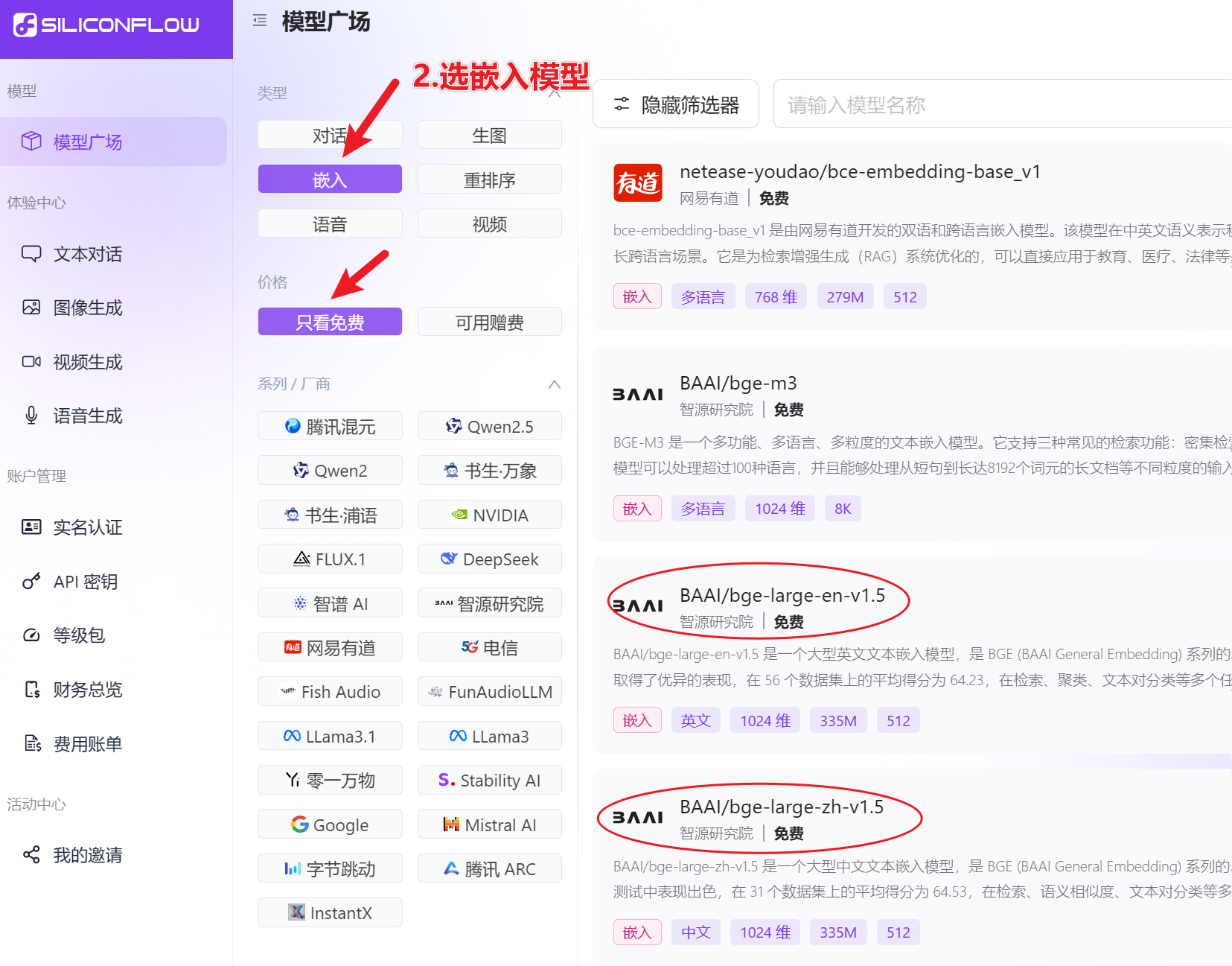The width and height of the screenshot is (1232, 966).
Task: Click the BAAI logo beside bge-m3
Action: click(638, 395)
